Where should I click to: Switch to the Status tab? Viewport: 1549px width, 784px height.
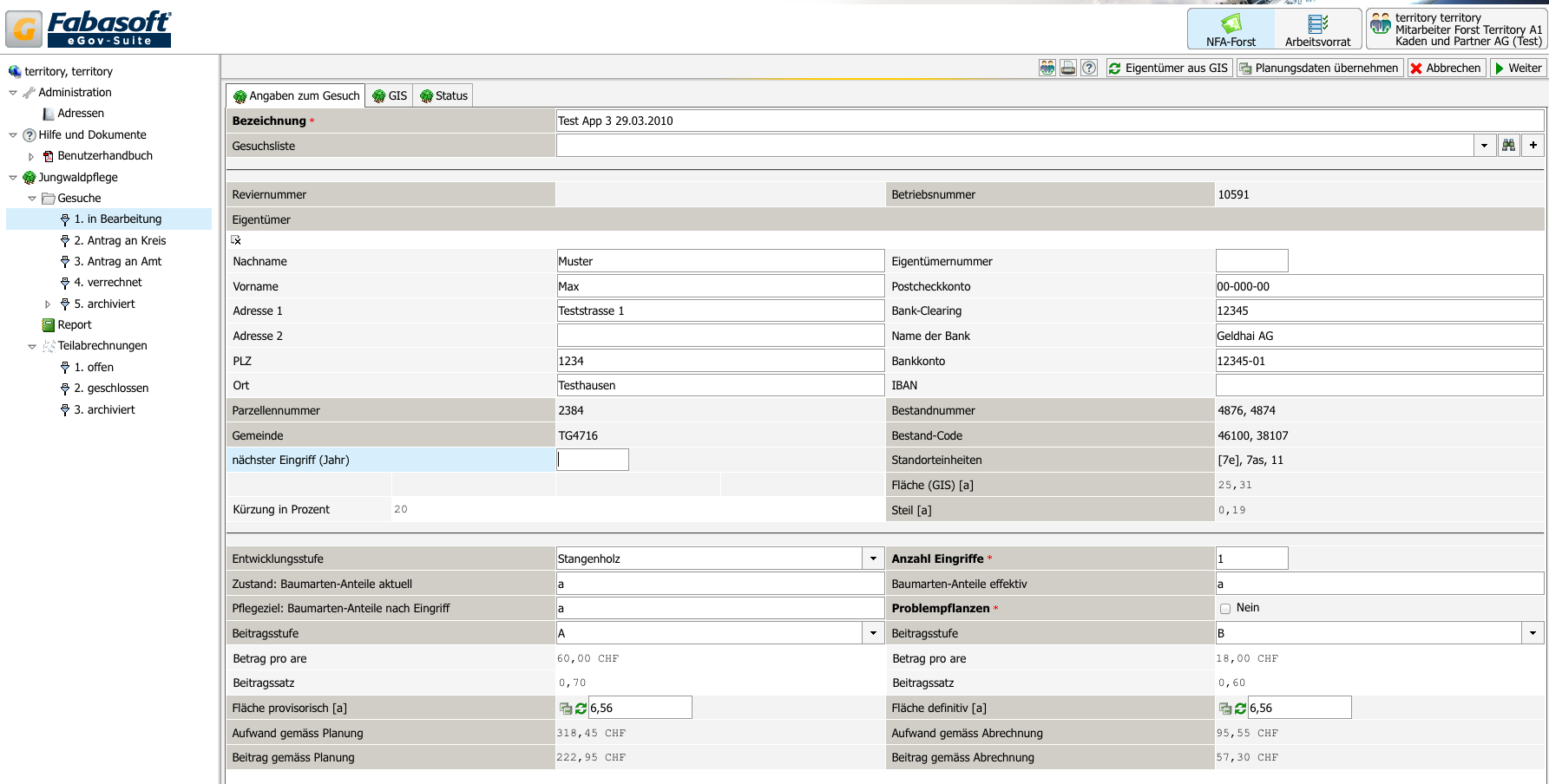[443, 95]
